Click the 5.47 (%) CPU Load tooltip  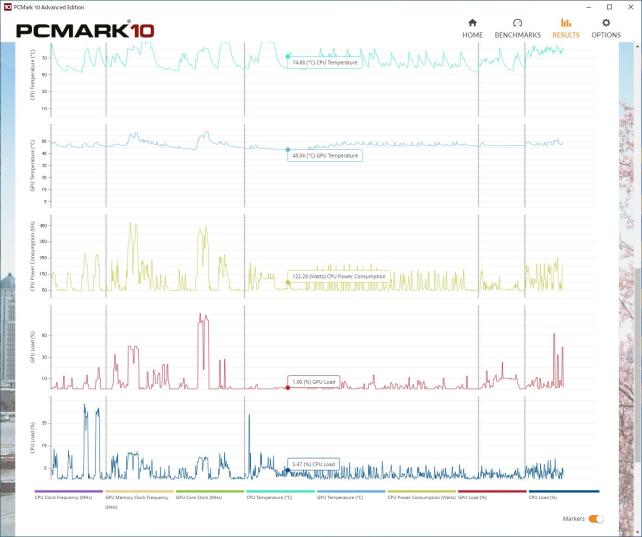coord(313,464)
